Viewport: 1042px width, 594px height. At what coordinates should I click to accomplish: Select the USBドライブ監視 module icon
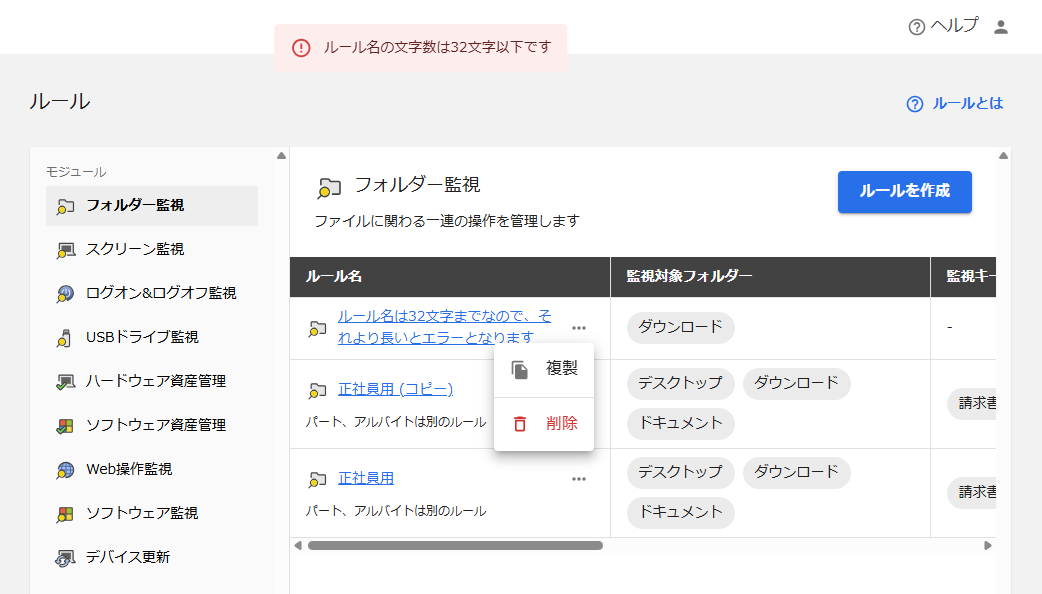pyautogui.click(x=64, y=338)
